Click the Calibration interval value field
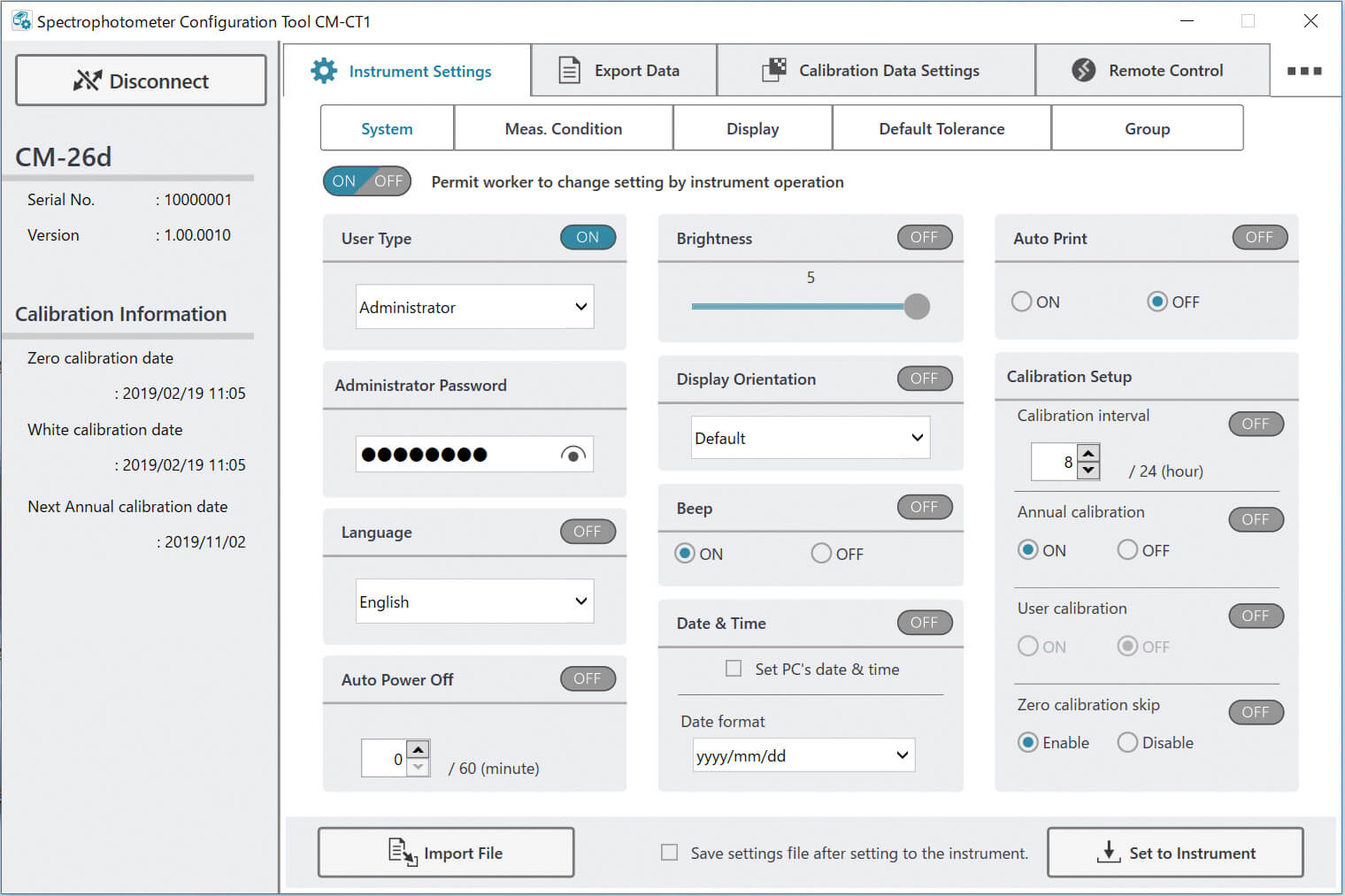Screen dimensions: 1345x896 [1055, 462]
